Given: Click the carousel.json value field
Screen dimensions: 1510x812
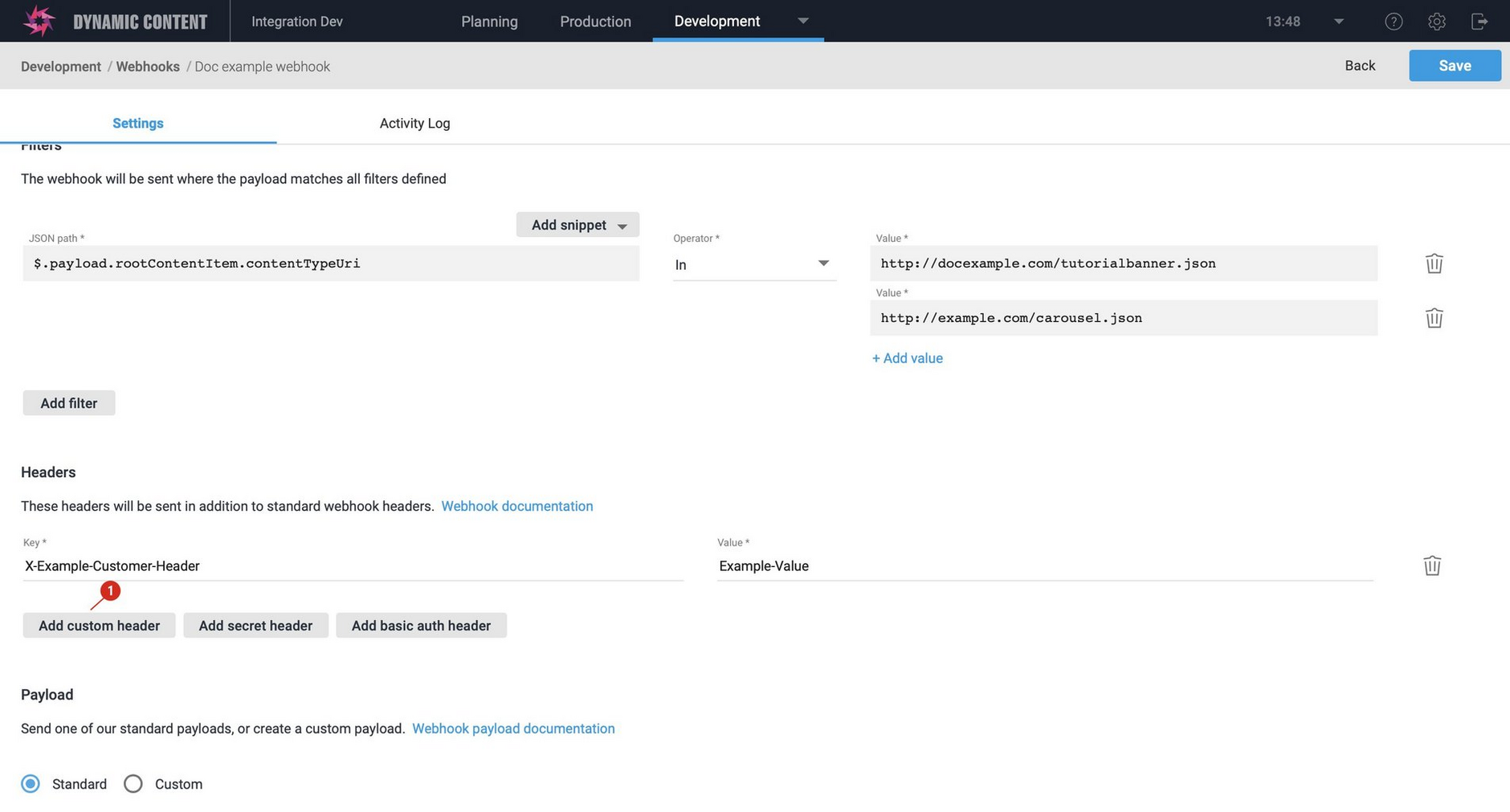Looking at the screenshot, I should (1124, 318).
